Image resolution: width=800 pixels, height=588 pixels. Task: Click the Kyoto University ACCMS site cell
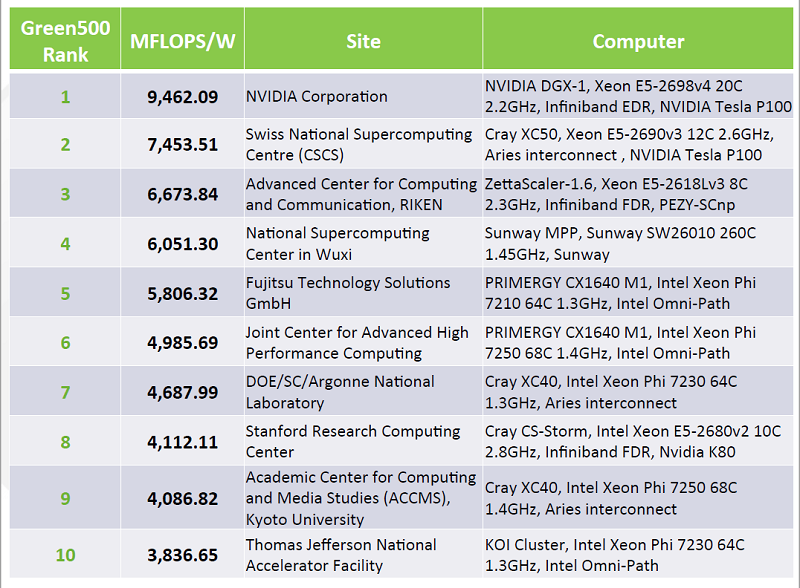[363, 498]
